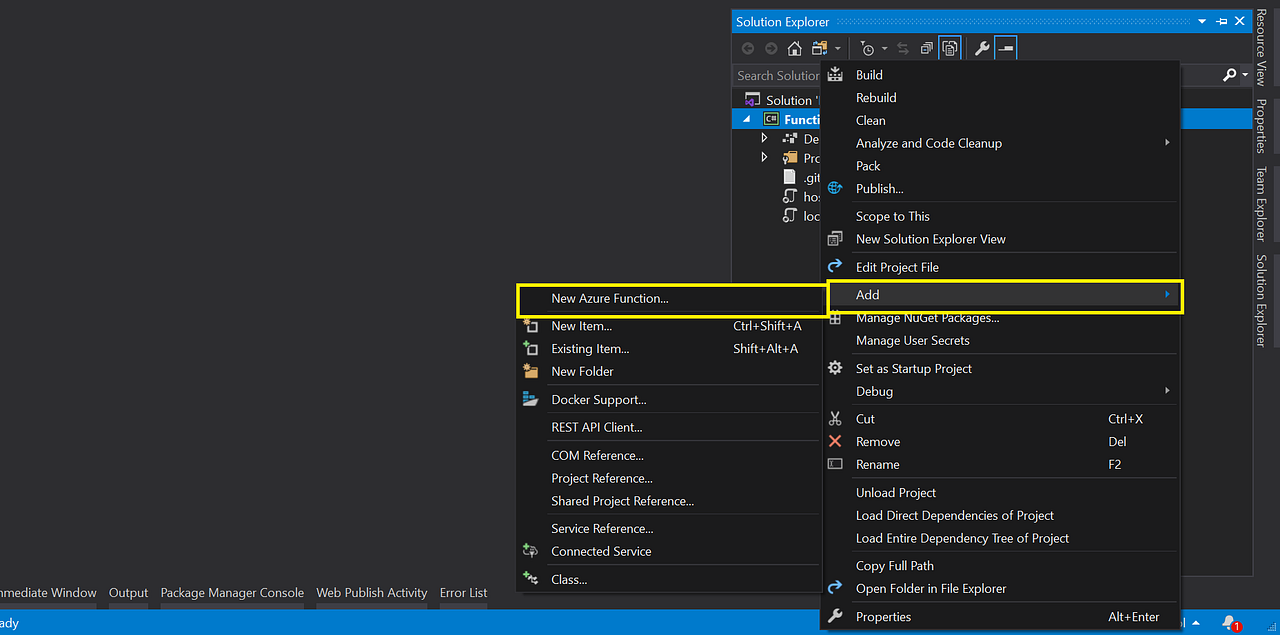Open the Switch Views dropdown arrow

click(838, 47)
